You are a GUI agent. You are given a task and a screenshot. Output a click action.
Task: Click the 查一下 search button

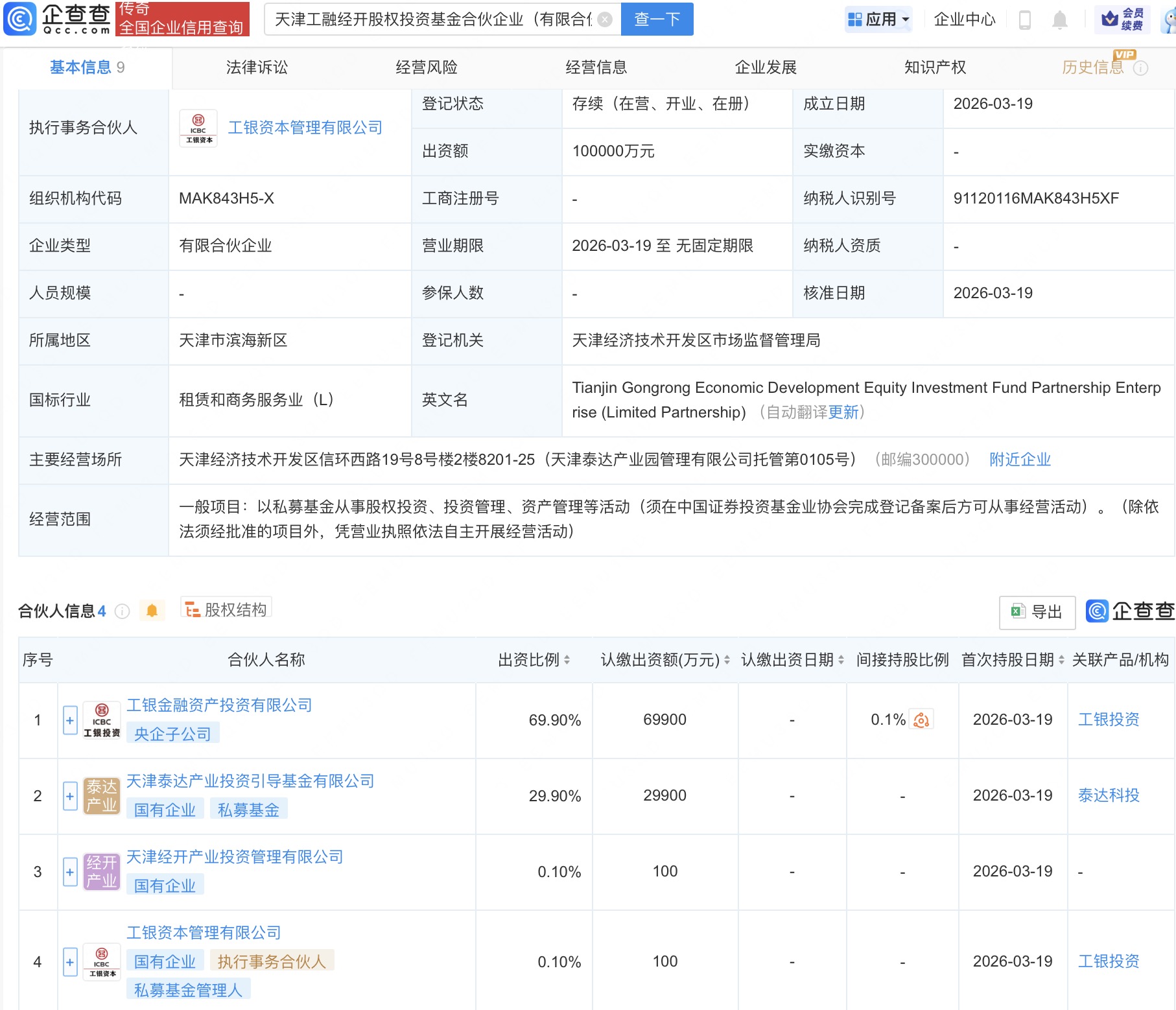tap(657, 19)
